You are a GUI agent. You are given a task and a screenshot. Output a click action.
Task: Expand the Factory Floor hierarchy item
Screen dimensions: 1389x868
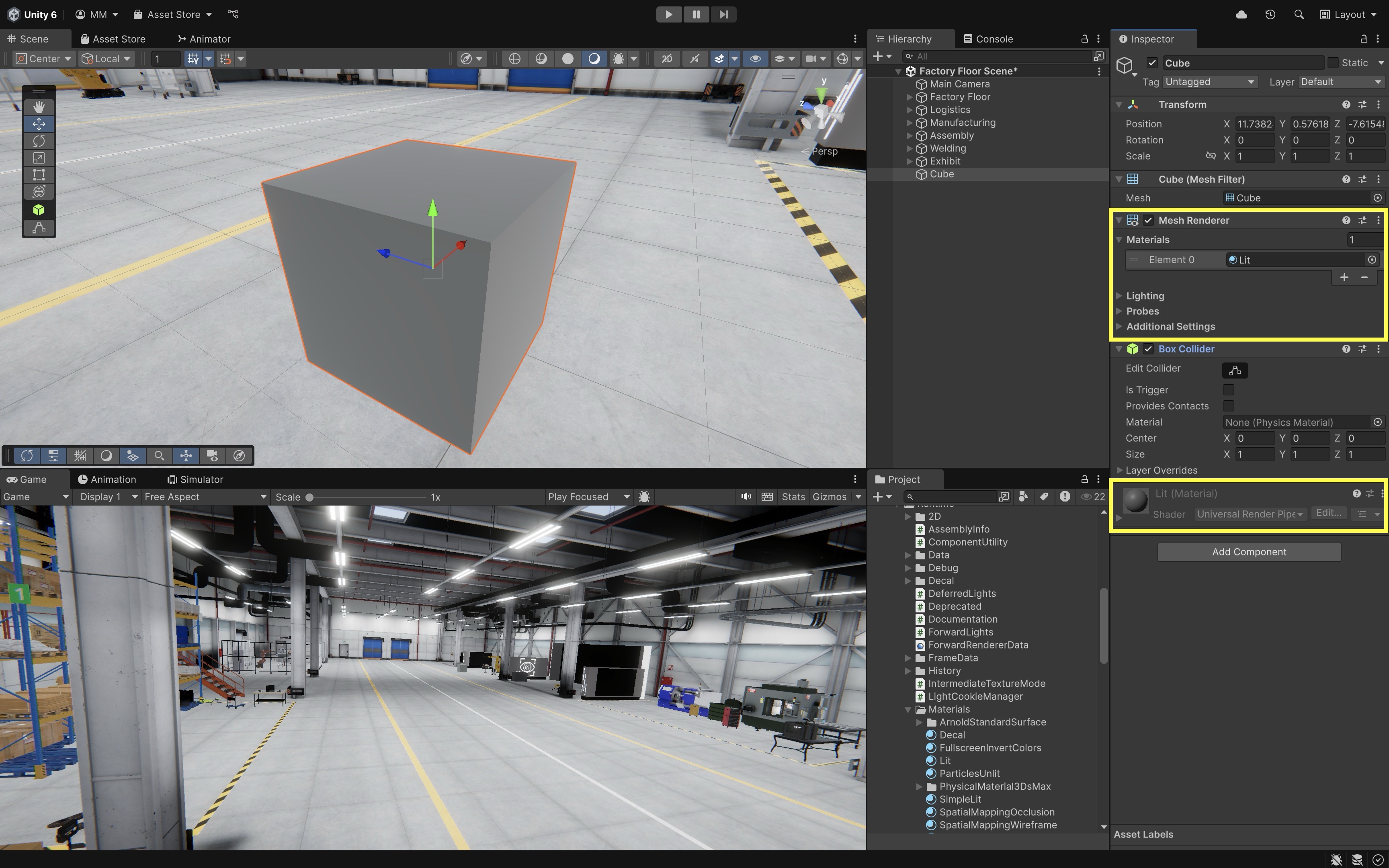tap(909, 97)
